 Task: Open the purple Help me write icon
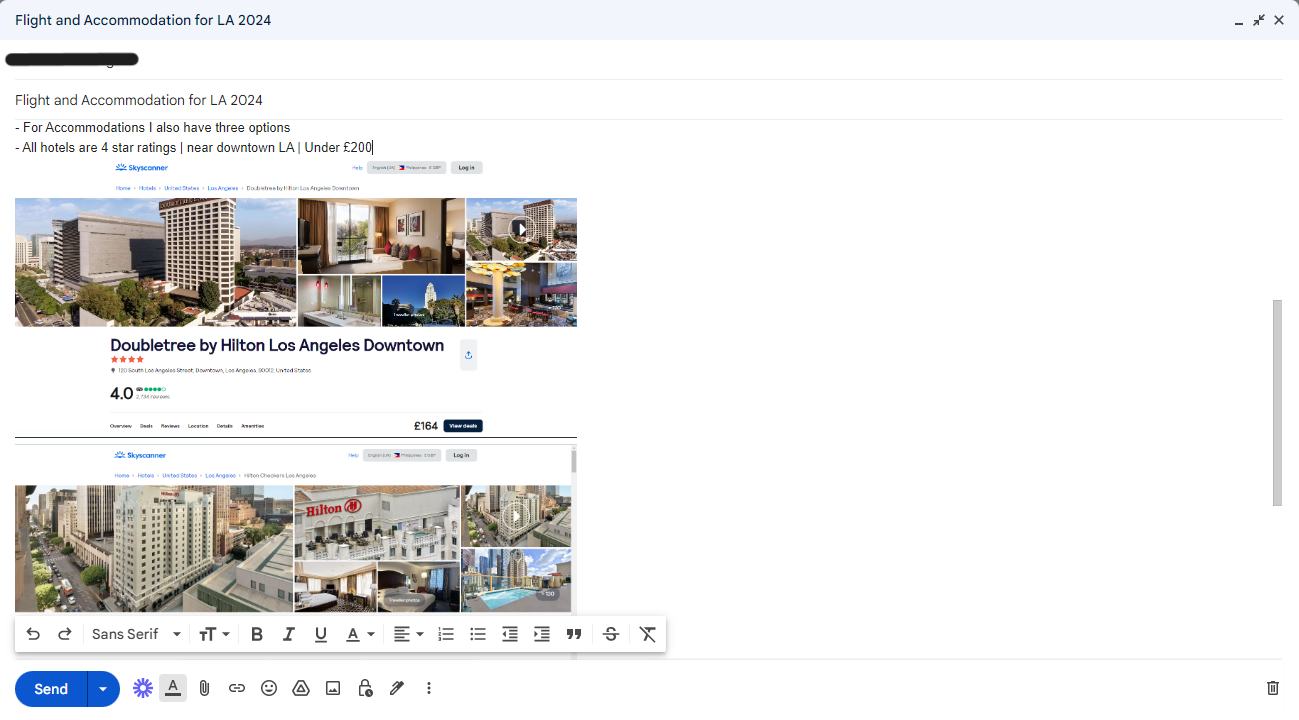pos(143,688)
